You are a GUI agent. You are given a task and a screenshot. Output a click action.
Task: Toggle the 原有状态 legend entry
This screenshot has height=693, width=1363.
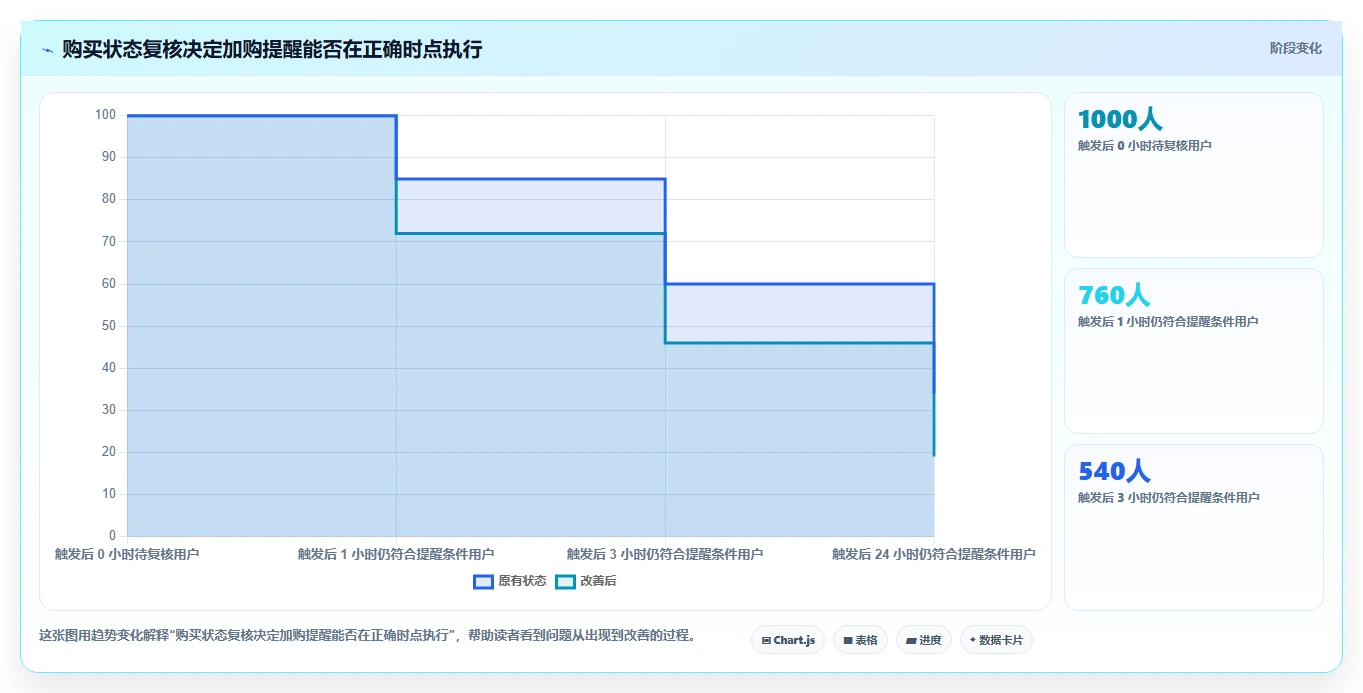click(x=510, y=581)
